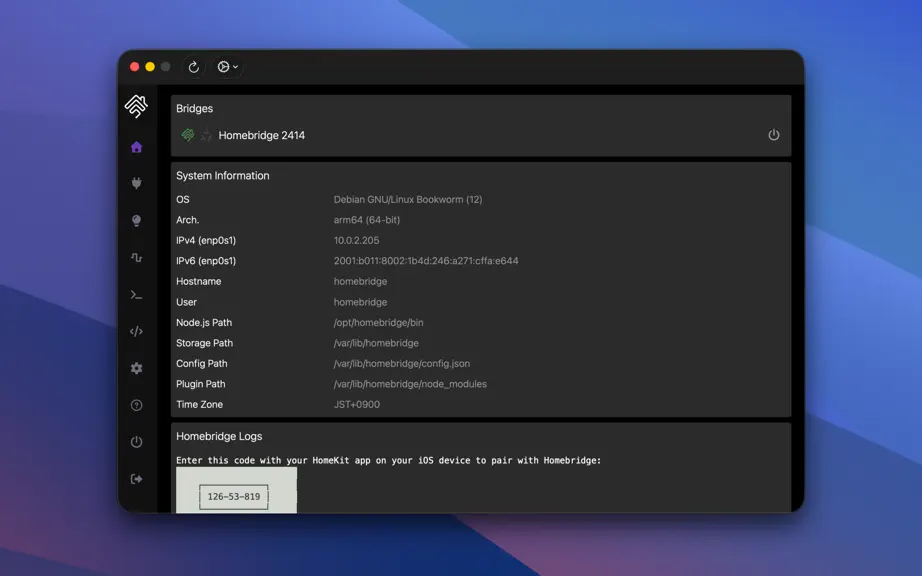This screenshot has width=922, height=576.
Task: Click the power icon for Homebridge 2414
Action: (x=774, y=135)
